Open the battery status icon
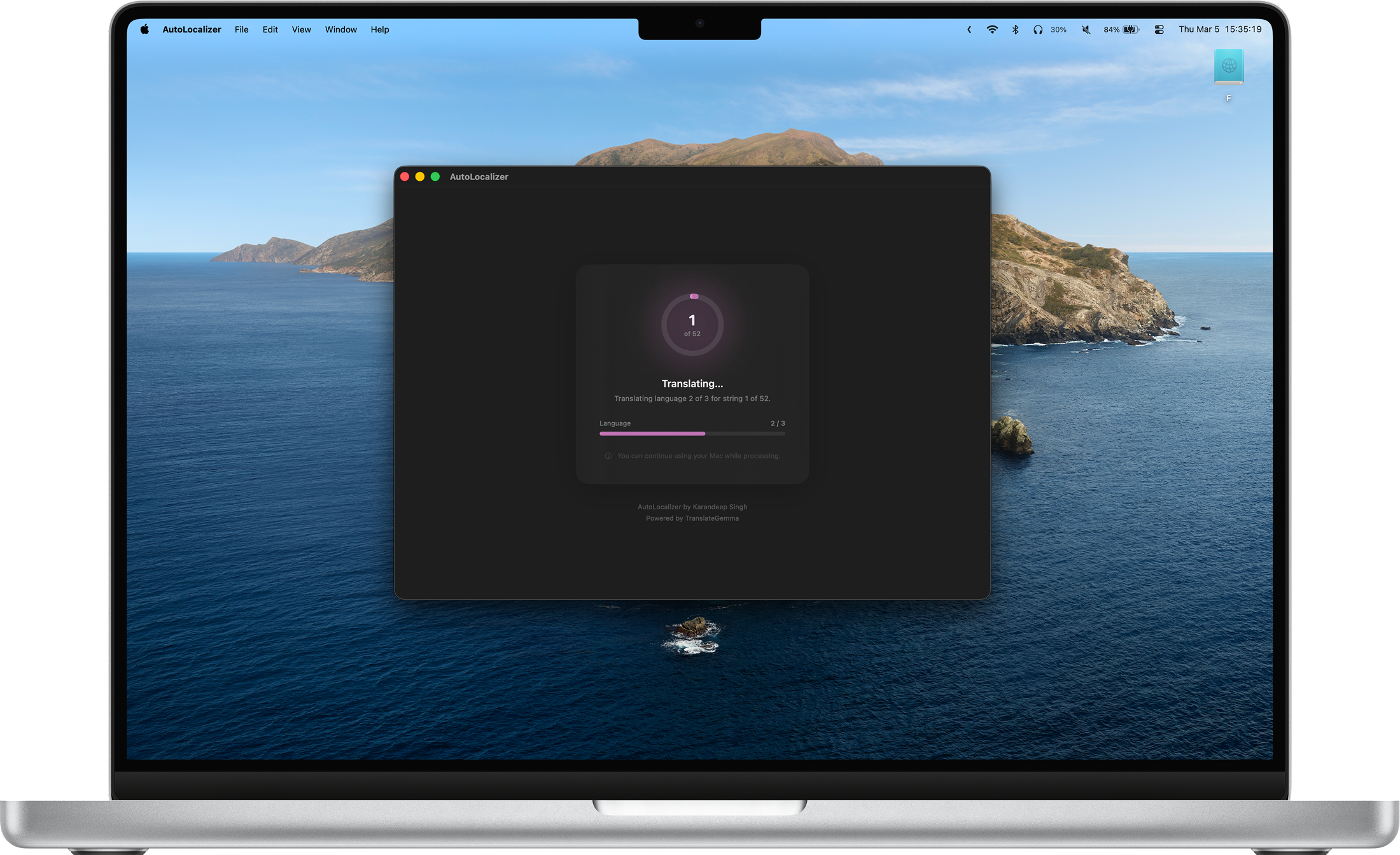 coord(1130,29)
